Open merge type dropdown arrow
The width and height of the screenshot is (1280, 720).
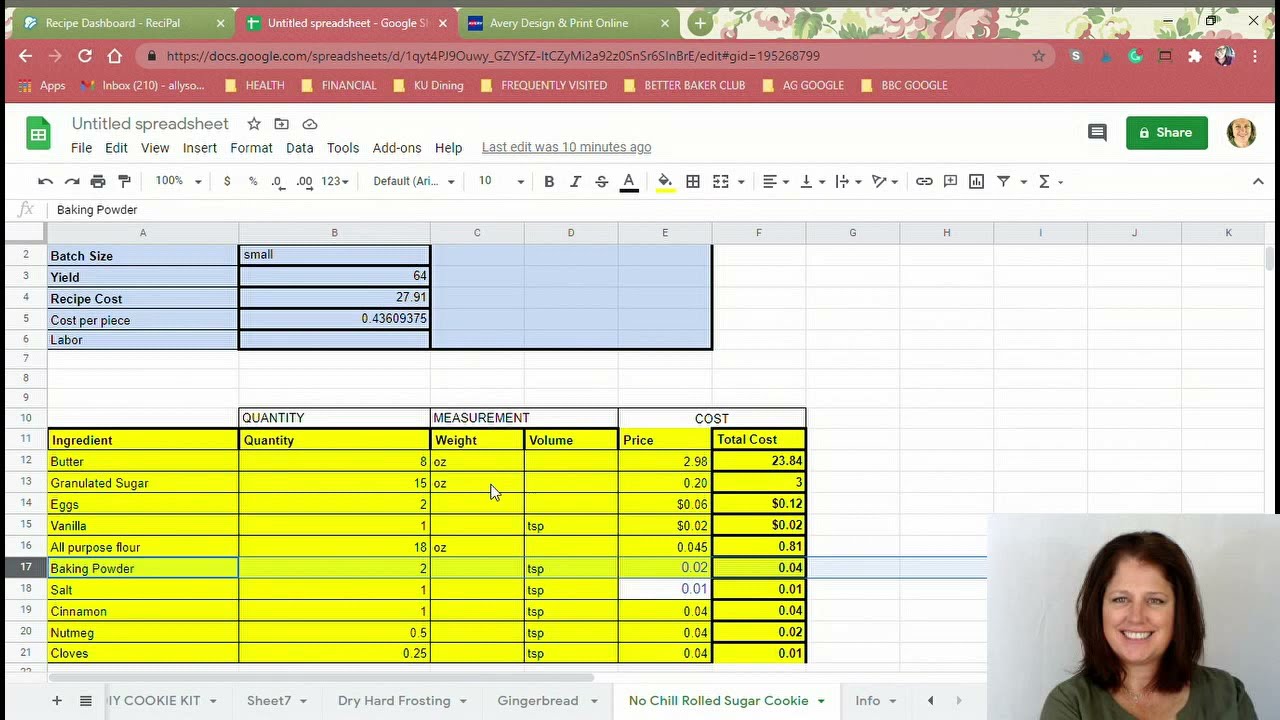(x=741, y=182)
